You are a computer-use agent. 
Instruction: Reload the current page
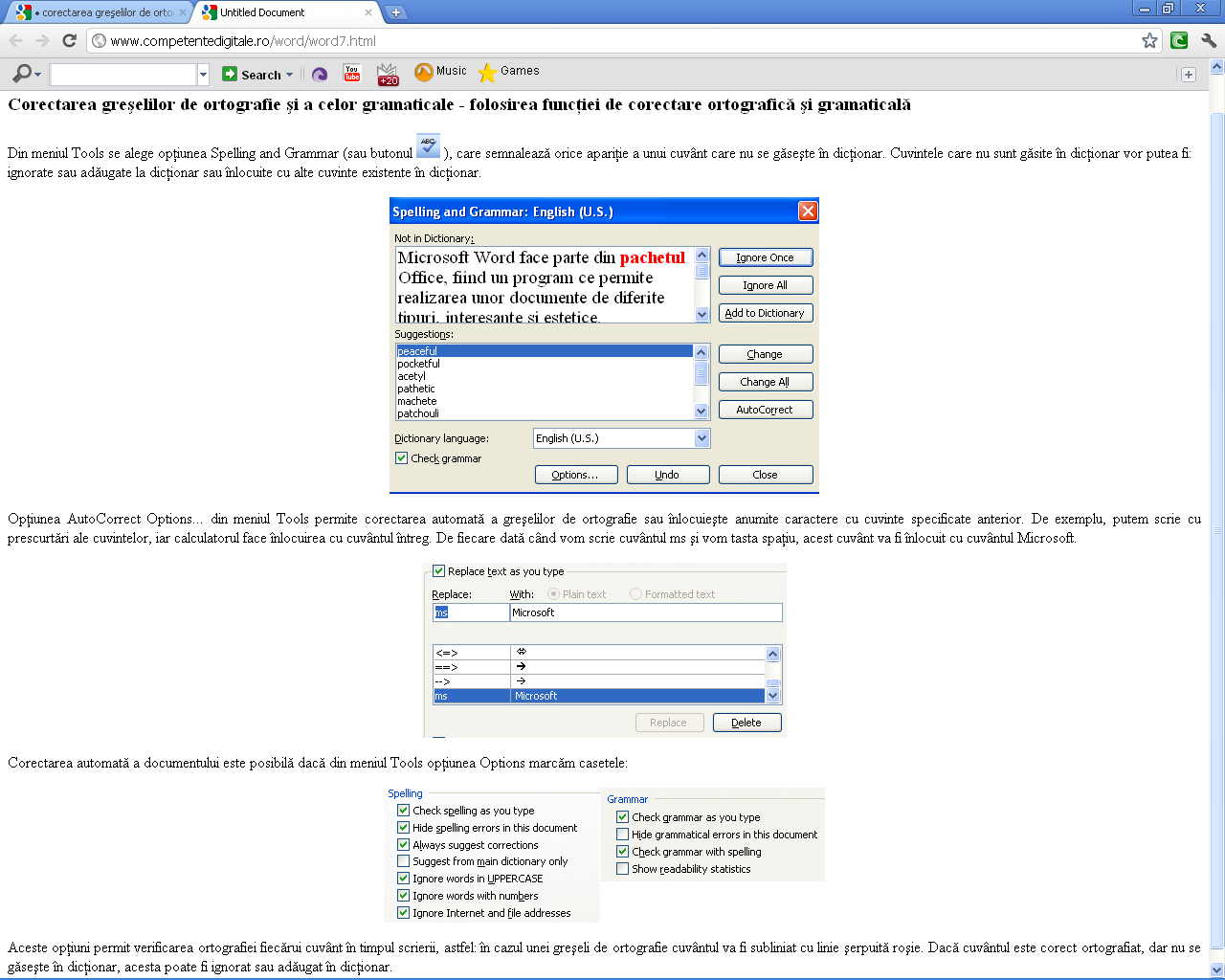pos(69,40)
